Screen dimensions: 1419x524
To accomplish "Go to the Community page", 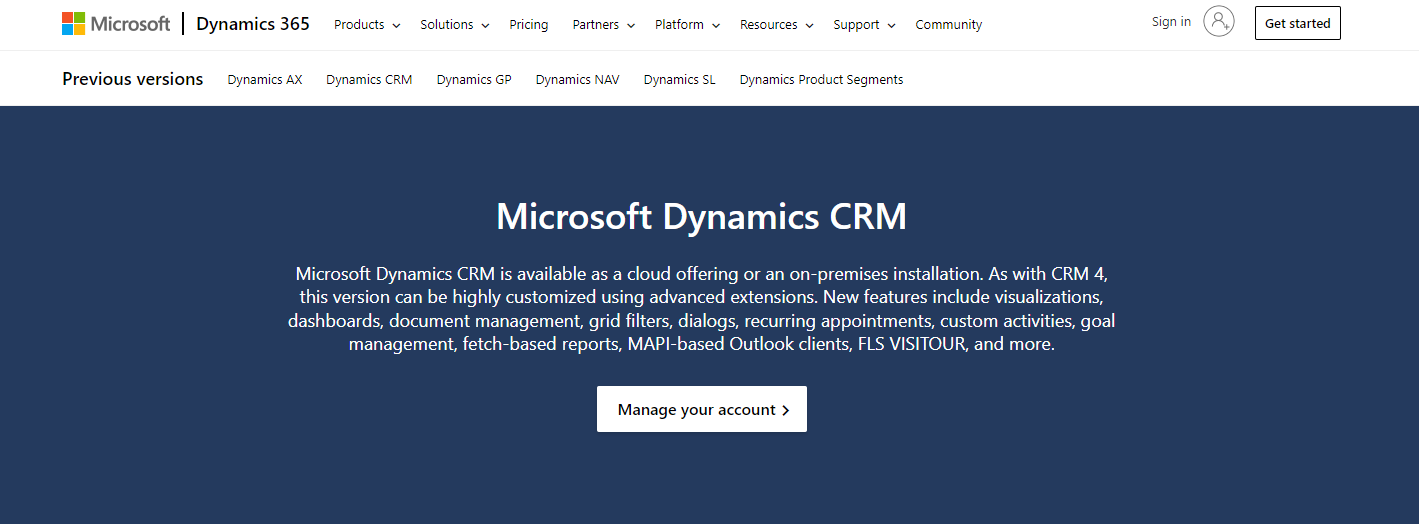I will point(949,25).
